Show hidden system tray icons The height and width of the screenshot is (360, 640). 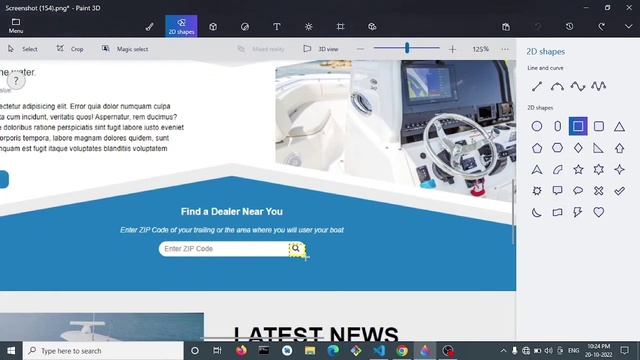(x=503, y=351)
